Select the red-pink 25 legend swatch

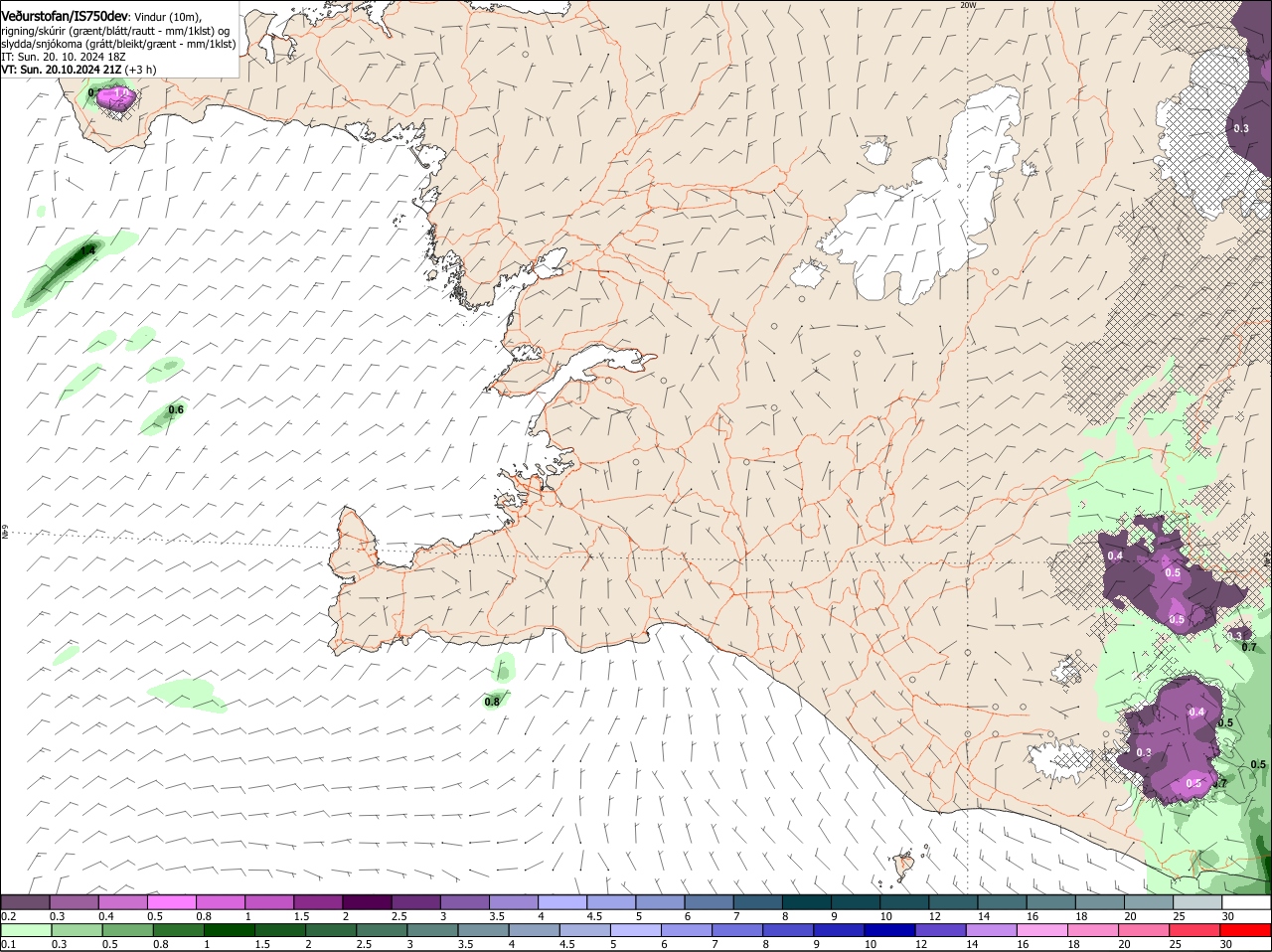click(1197, 929)
